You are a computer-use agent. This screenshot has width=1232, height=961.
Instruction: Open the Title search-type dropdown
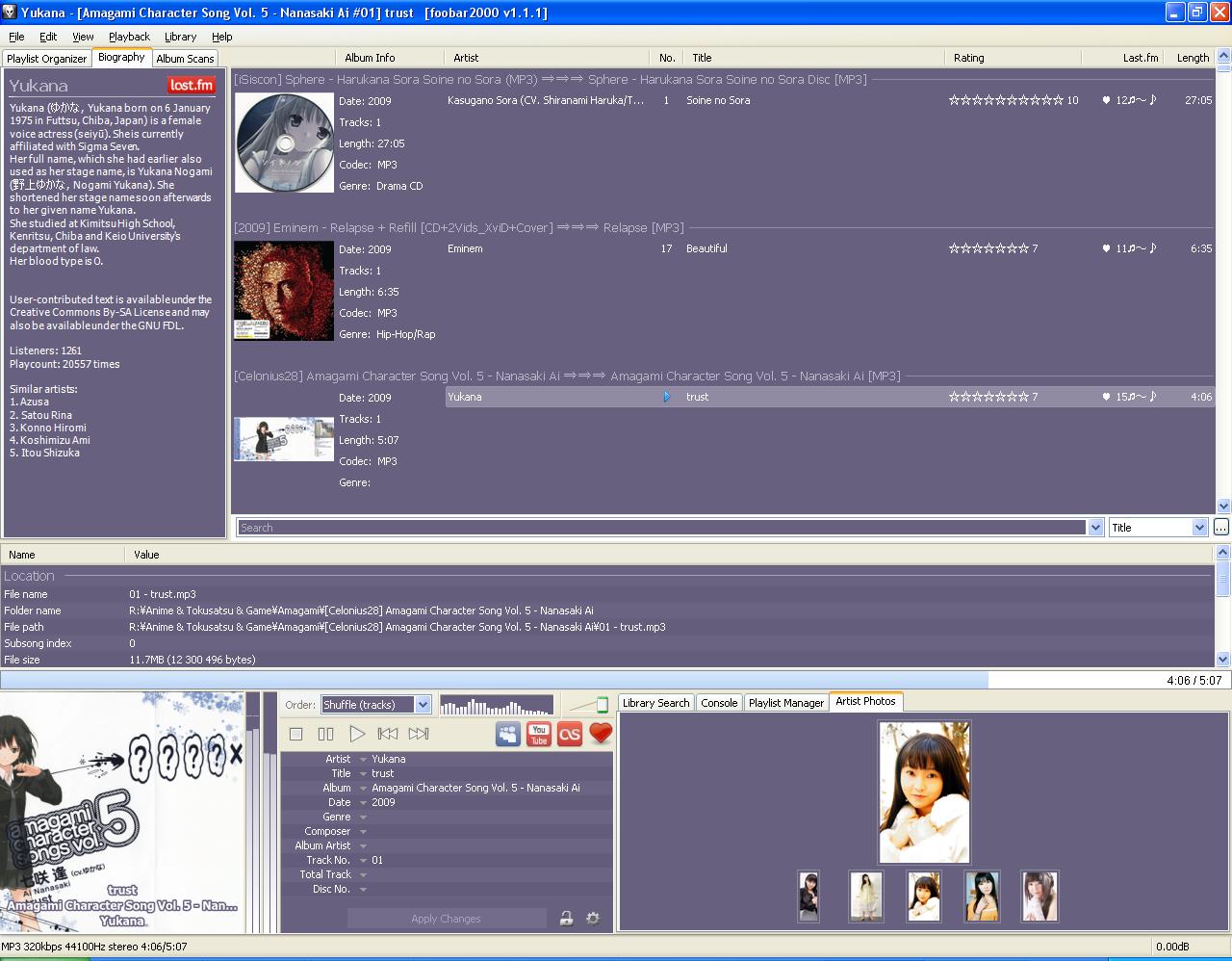(1158, 528)
